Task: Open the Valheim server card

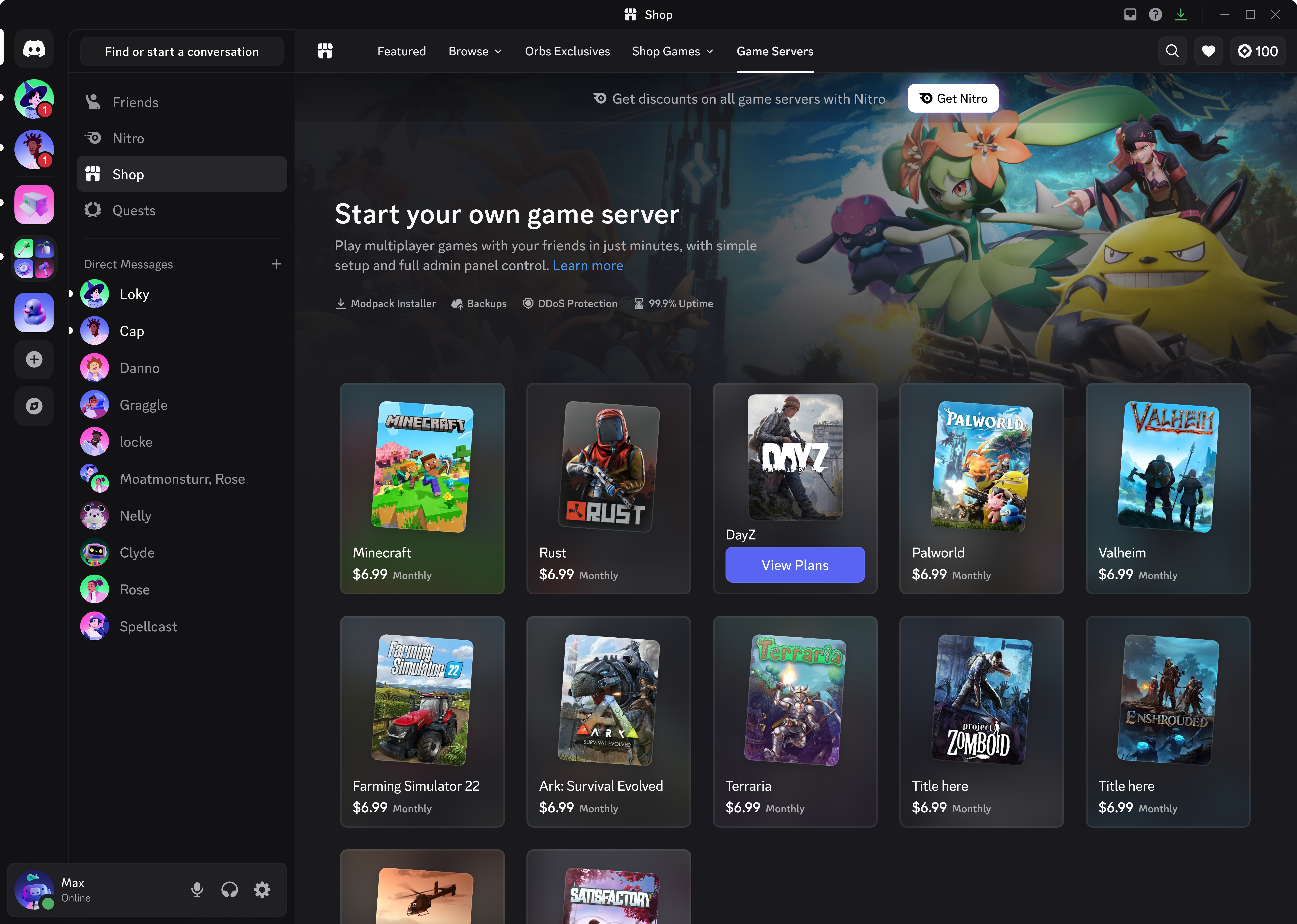Action: (x=1168, y=489)
